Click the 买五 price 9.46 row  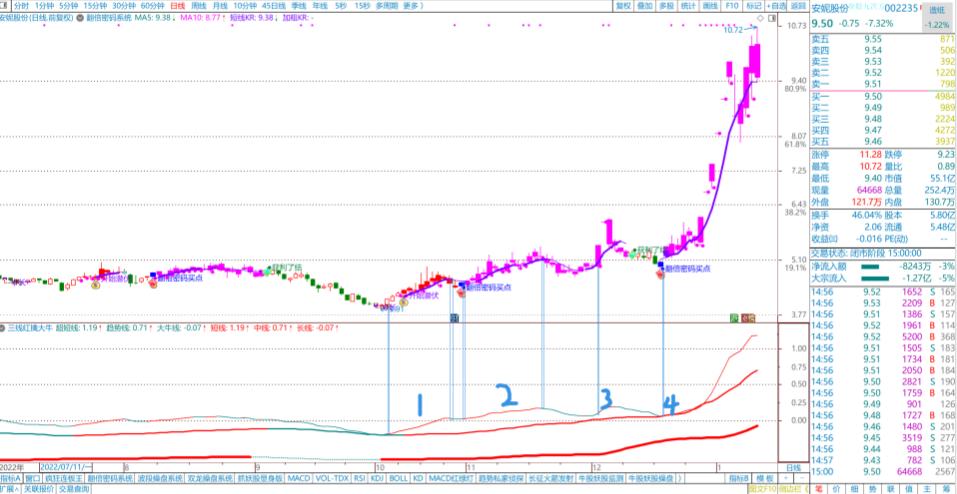[x=883, y=141]
